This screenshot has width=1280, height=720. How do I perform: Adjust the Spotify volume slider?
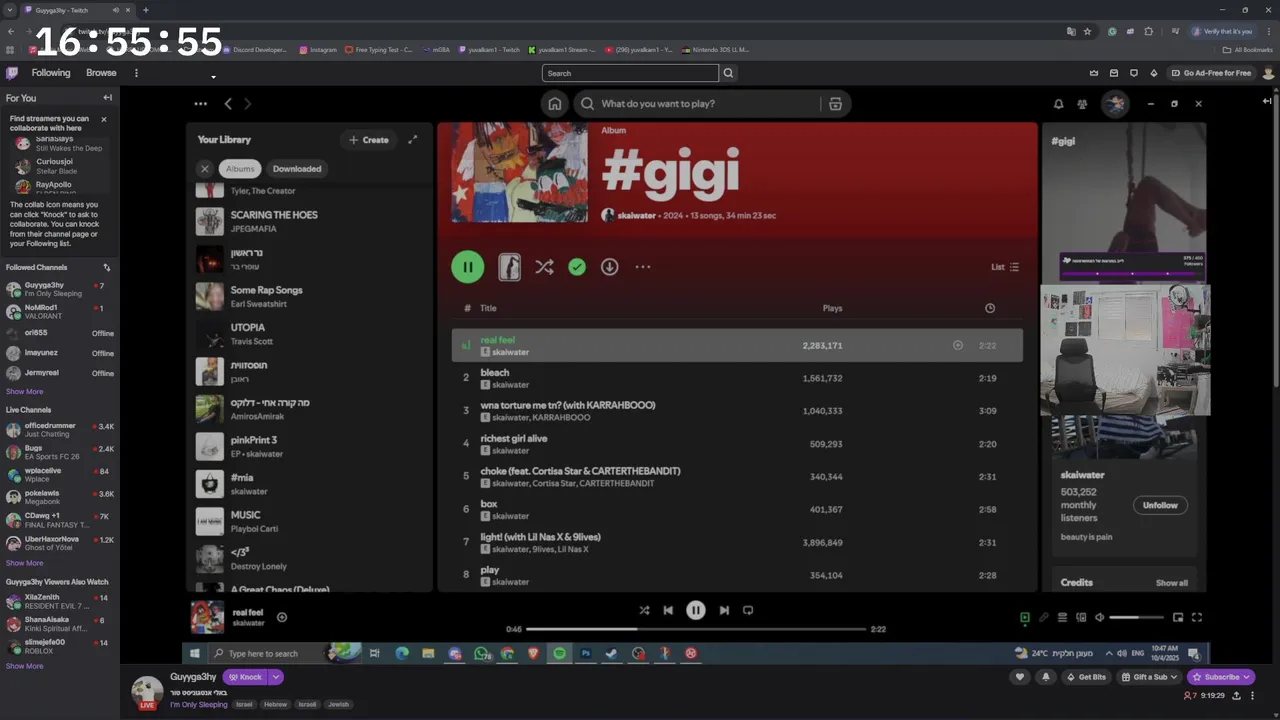click(1137, 618)
